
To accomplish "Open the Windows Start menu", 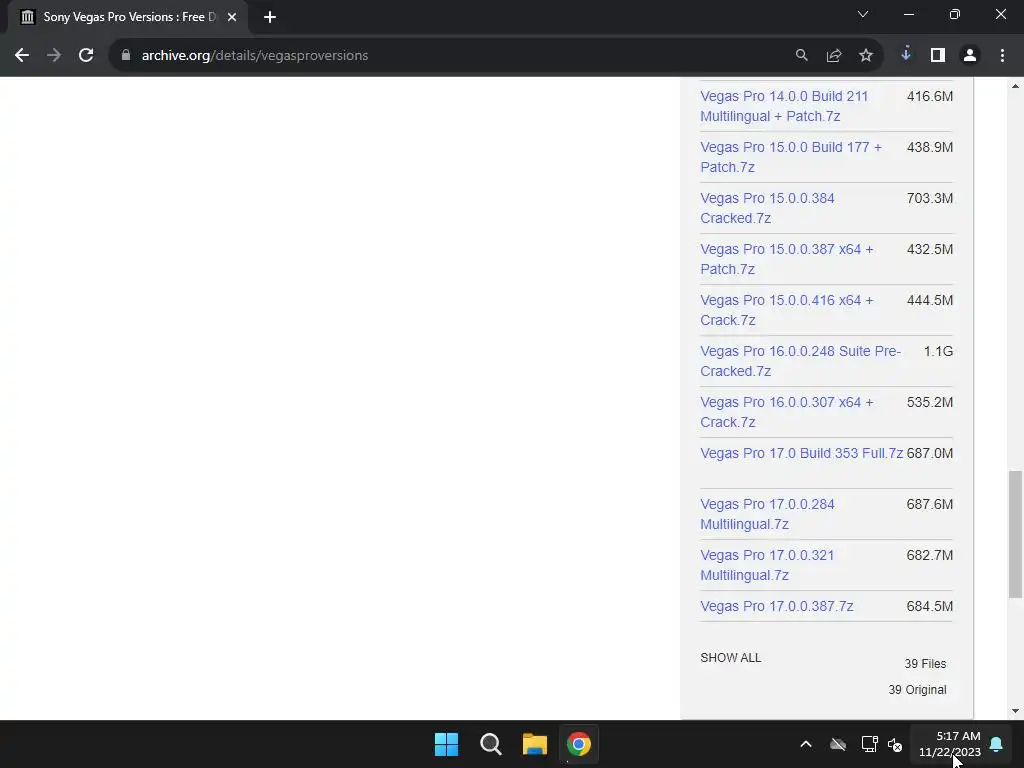I will (447, 744).
